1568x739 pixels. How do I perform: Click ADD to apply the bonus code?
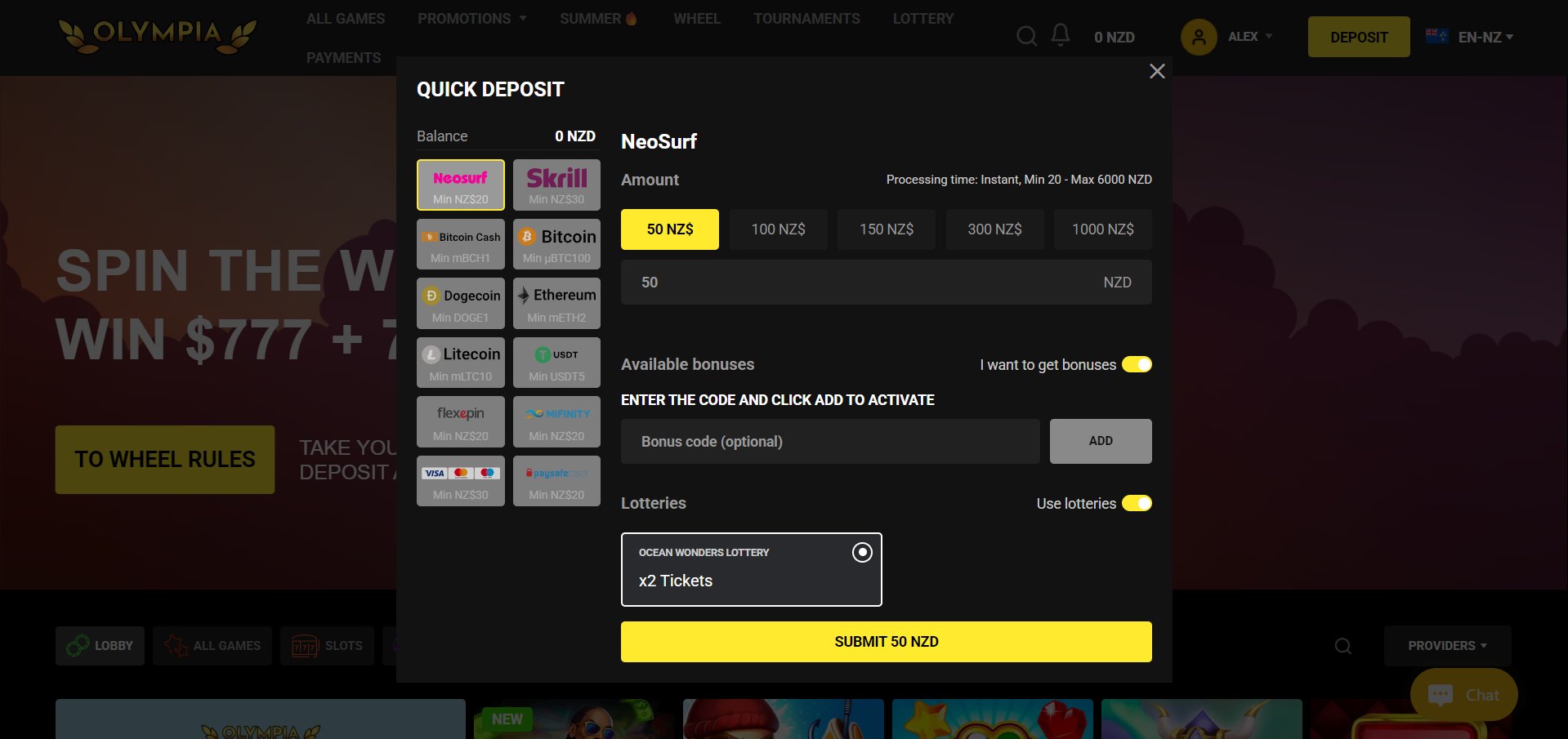(1100, 441)
